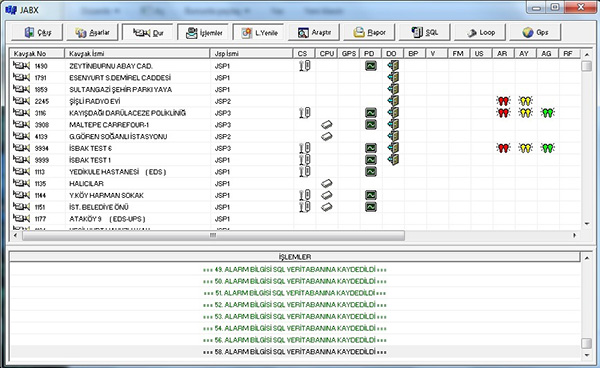Open the Rapor report button

(x=369, y=33)
